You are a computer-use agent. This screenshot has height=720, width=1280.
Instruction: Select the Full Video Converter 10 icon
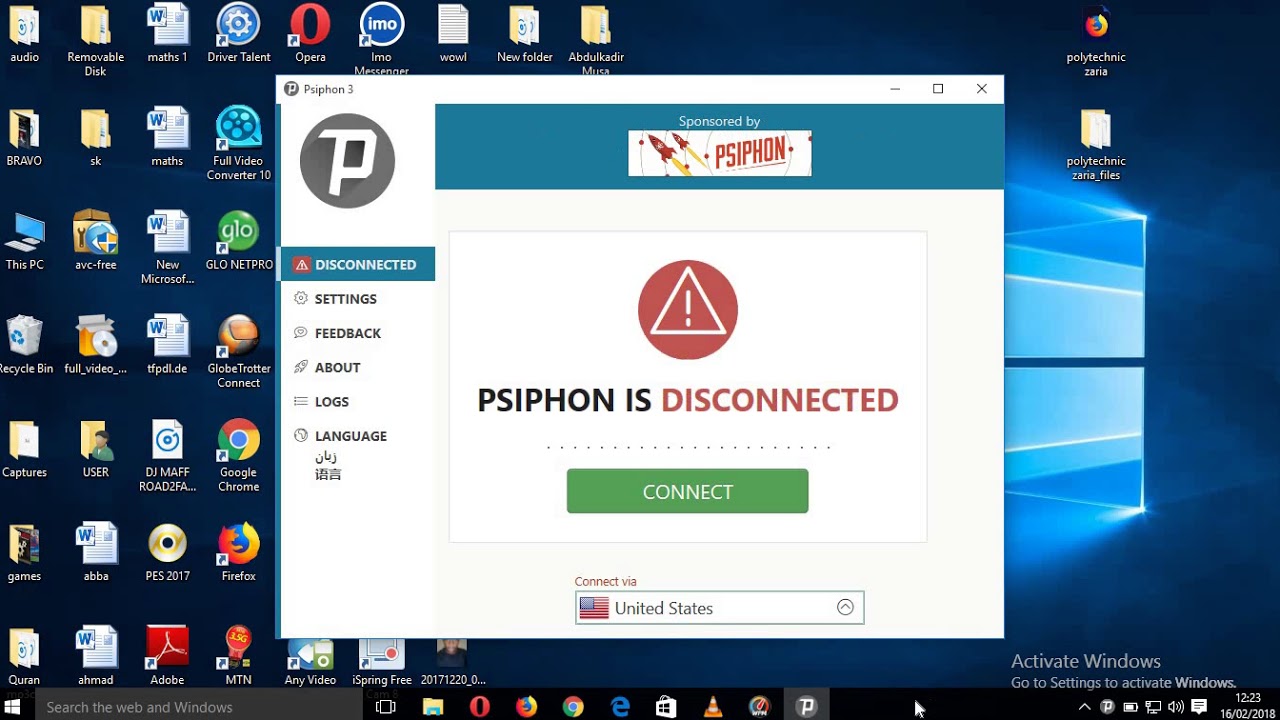239,144
